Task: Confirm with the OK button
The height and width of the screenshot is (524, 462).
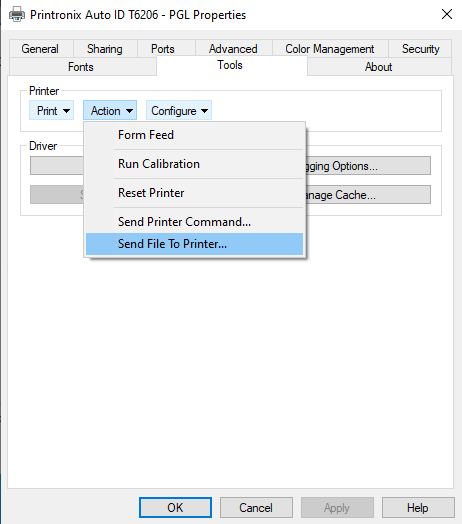Action: point(175,507)
